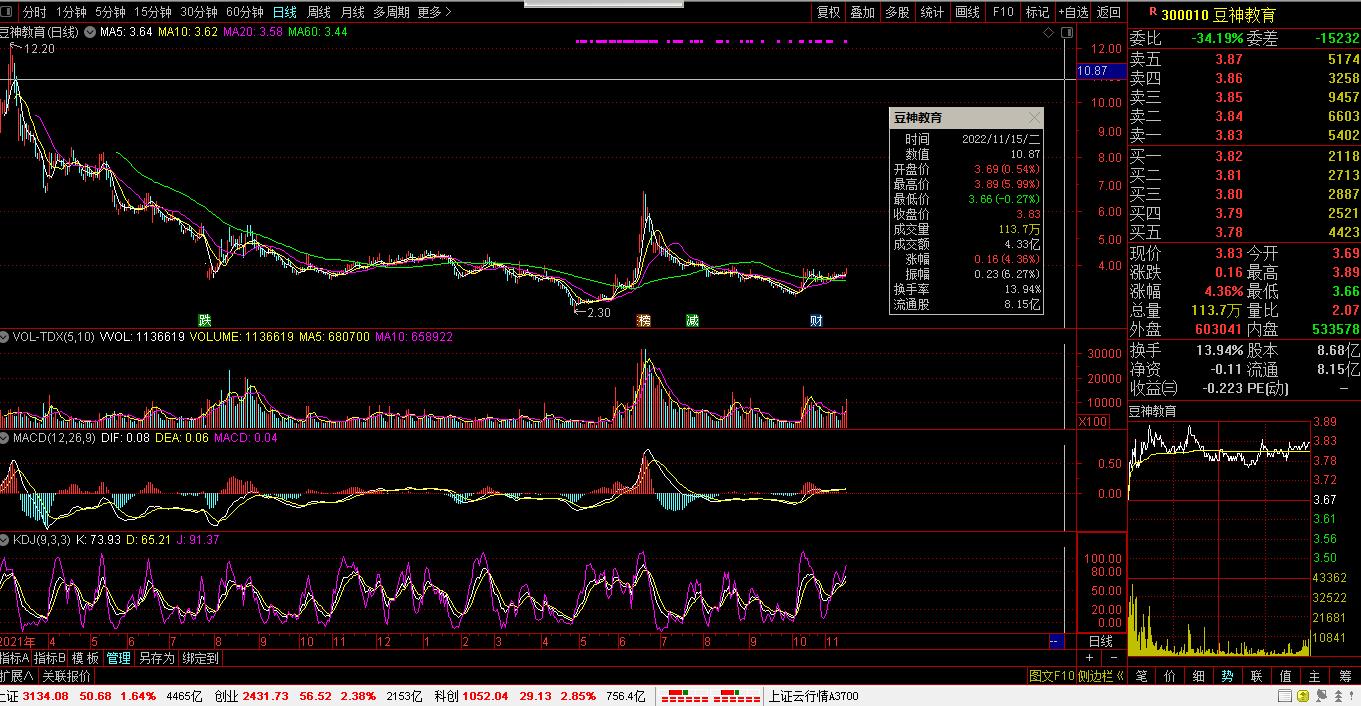Select the 60分钟 period tab
Image resolution: width=1361 pixels, height=706 pixels.
(x=244, y=12)
